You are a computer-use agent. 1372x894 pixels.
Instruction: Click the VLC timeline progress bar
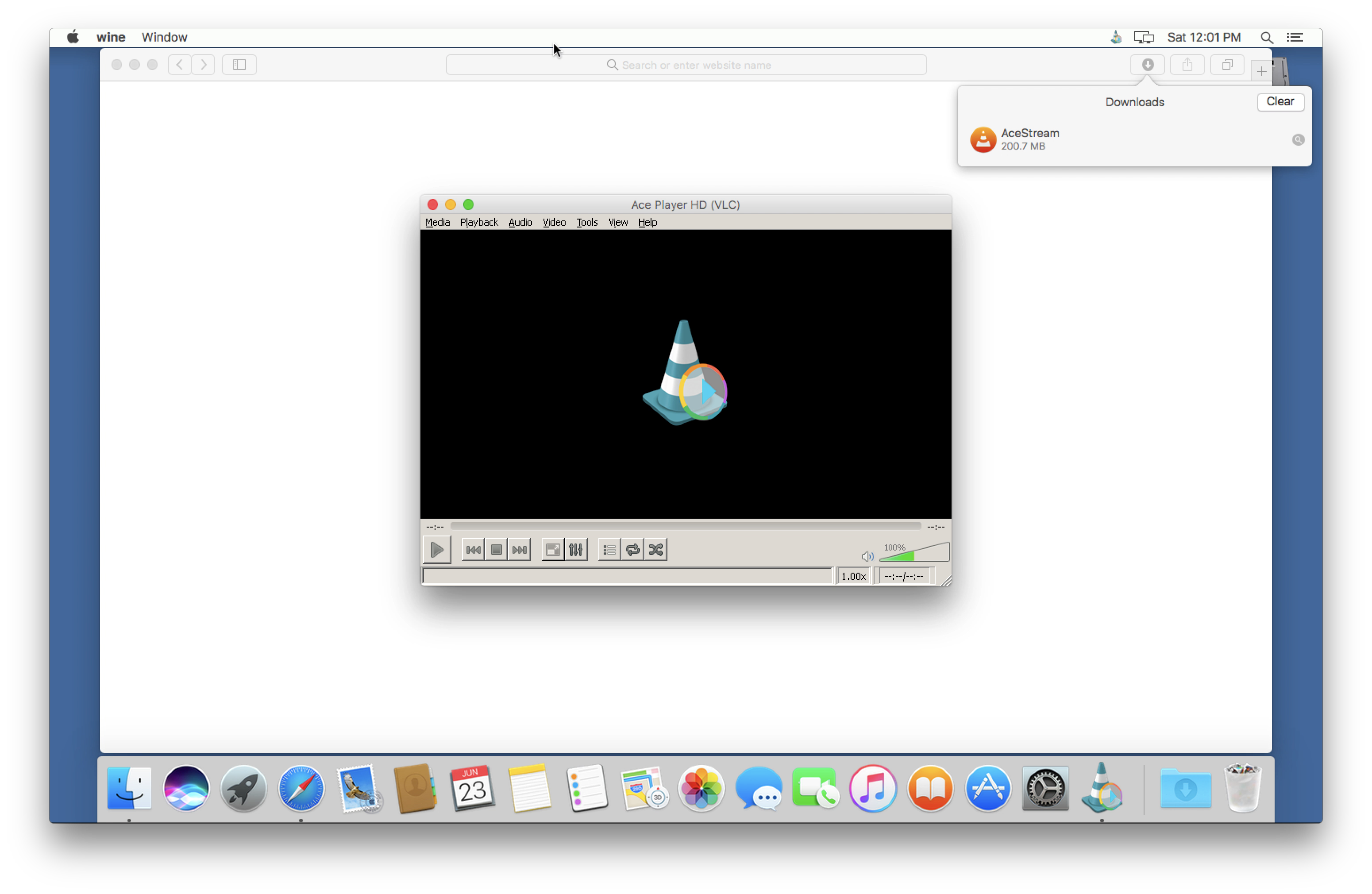click(685, 526)
